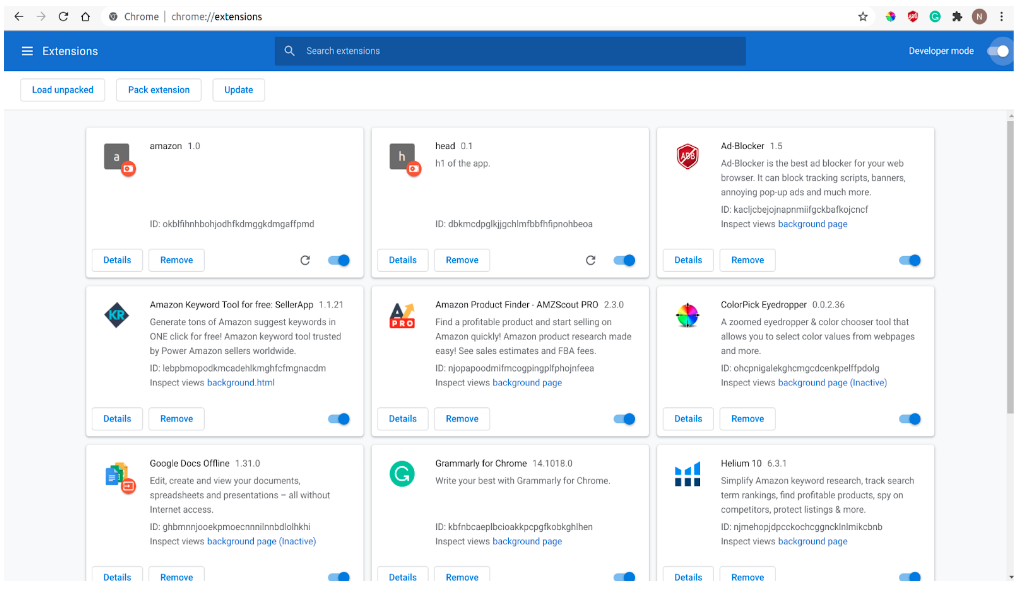The image size is (1015, 606).
Task: Open the user profile avatar
Action: point(979,17)
